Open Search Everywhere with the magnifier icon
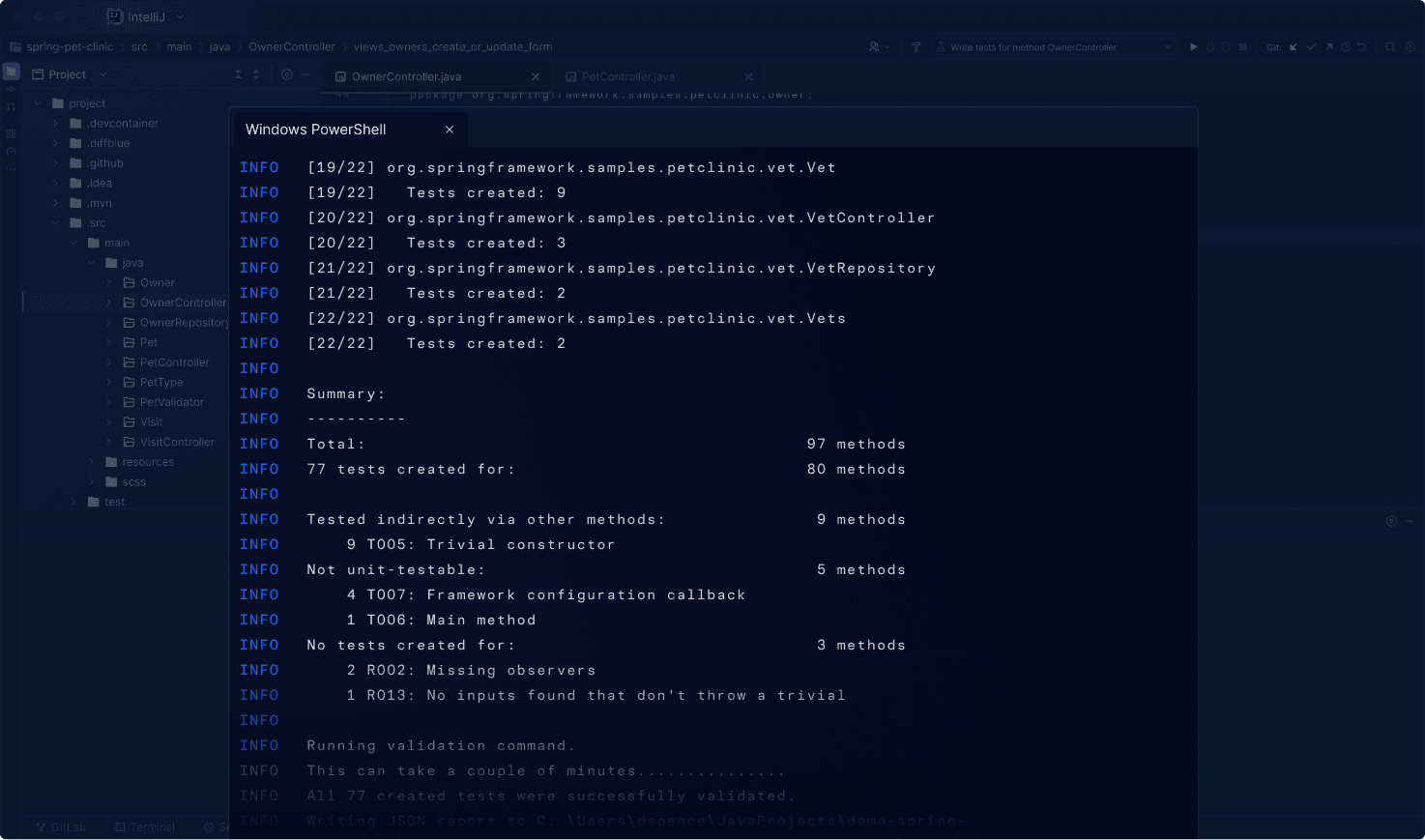 pos(1390,45)
